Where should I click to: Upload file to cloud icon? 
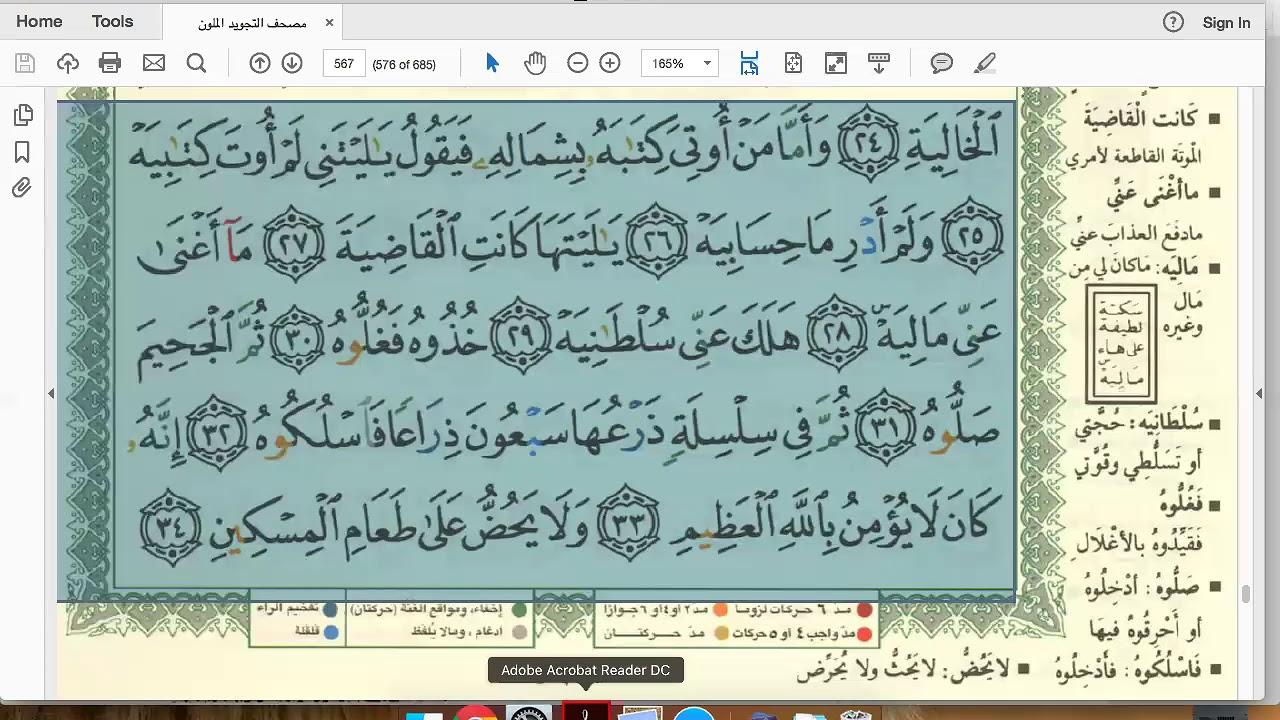(x=68, y=63)
